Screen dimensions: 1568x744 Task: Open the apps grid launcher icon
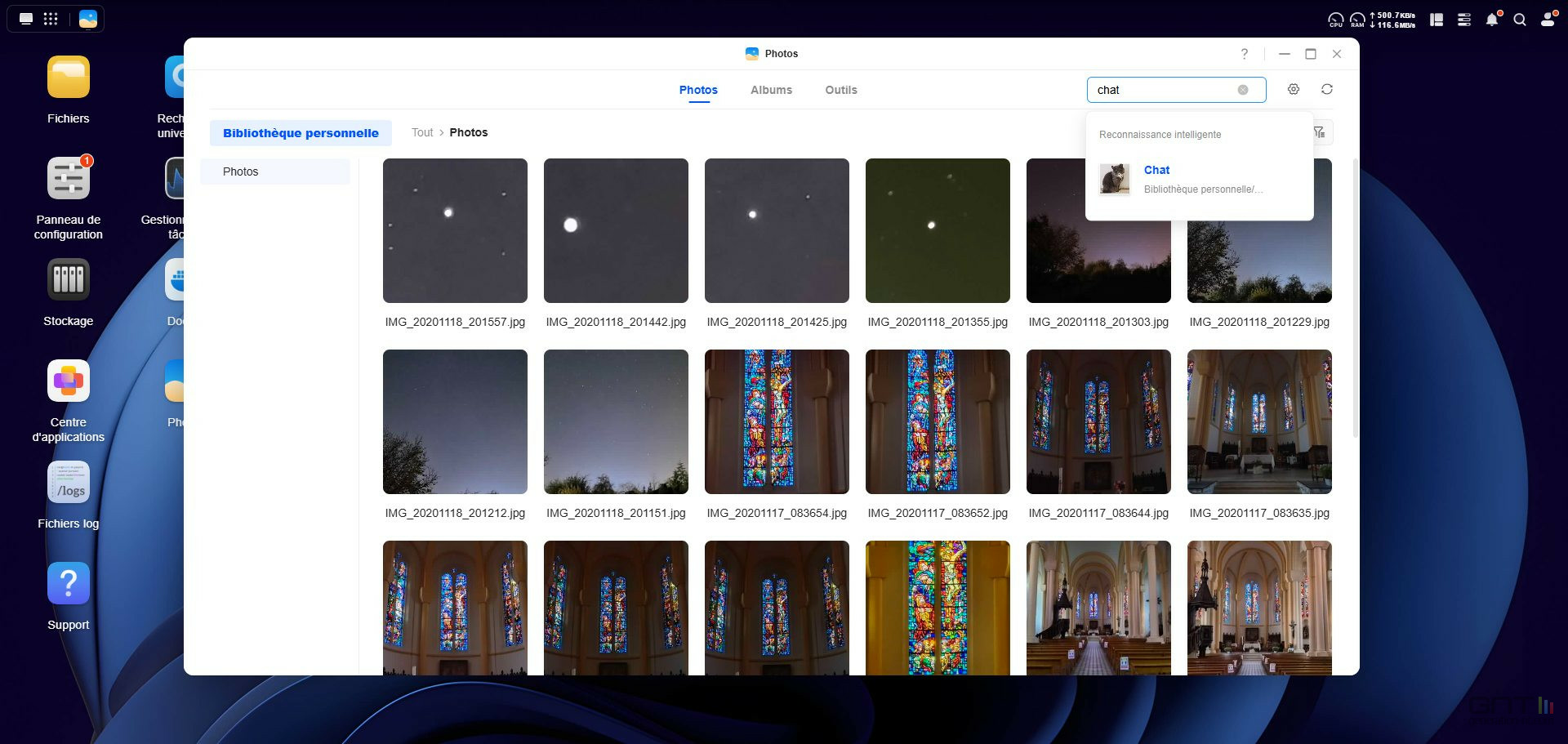click(x=51, y=19)
